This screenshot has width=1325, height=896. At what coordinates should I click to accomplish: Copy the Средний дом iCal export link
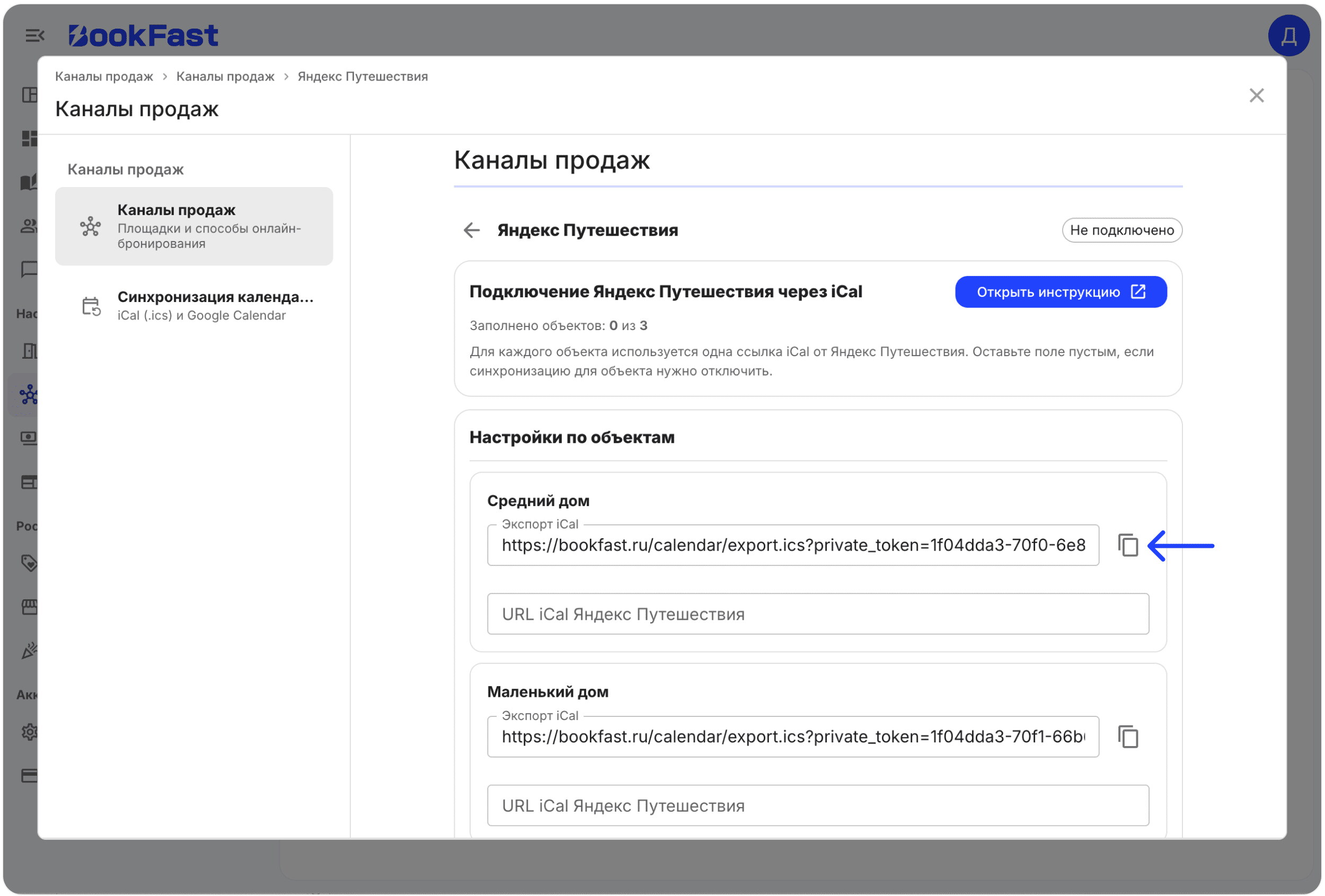1128,545
